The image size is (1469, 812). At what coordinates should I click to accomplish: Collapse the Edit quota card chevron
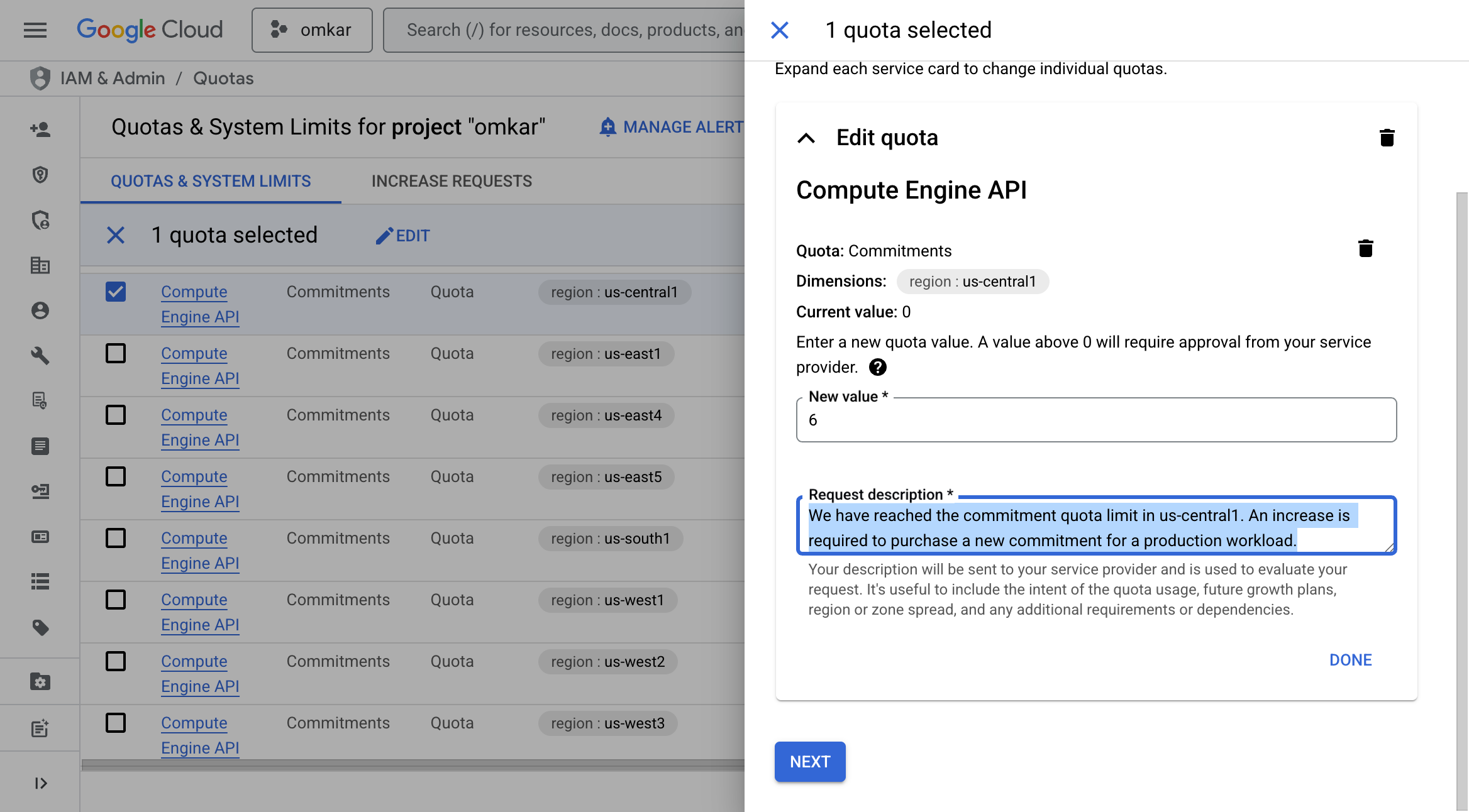(806, 138)
